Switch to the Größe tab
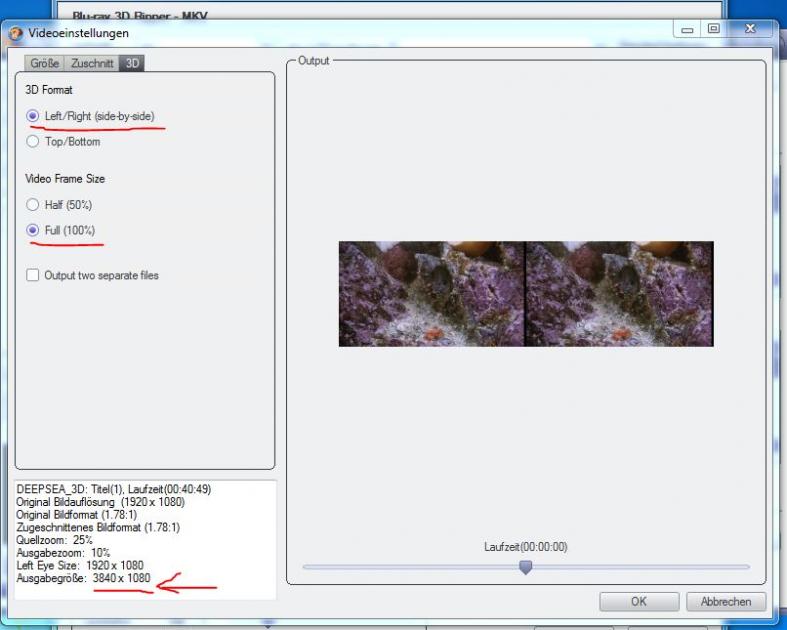This screenshot has width=787, height=630. [45, 63]
